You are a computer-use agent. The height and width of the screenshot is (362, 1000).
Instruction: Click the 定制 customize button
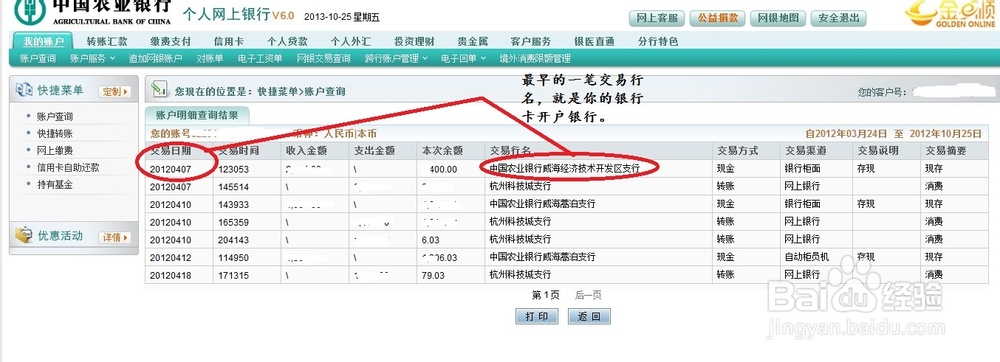coord(114,92)
